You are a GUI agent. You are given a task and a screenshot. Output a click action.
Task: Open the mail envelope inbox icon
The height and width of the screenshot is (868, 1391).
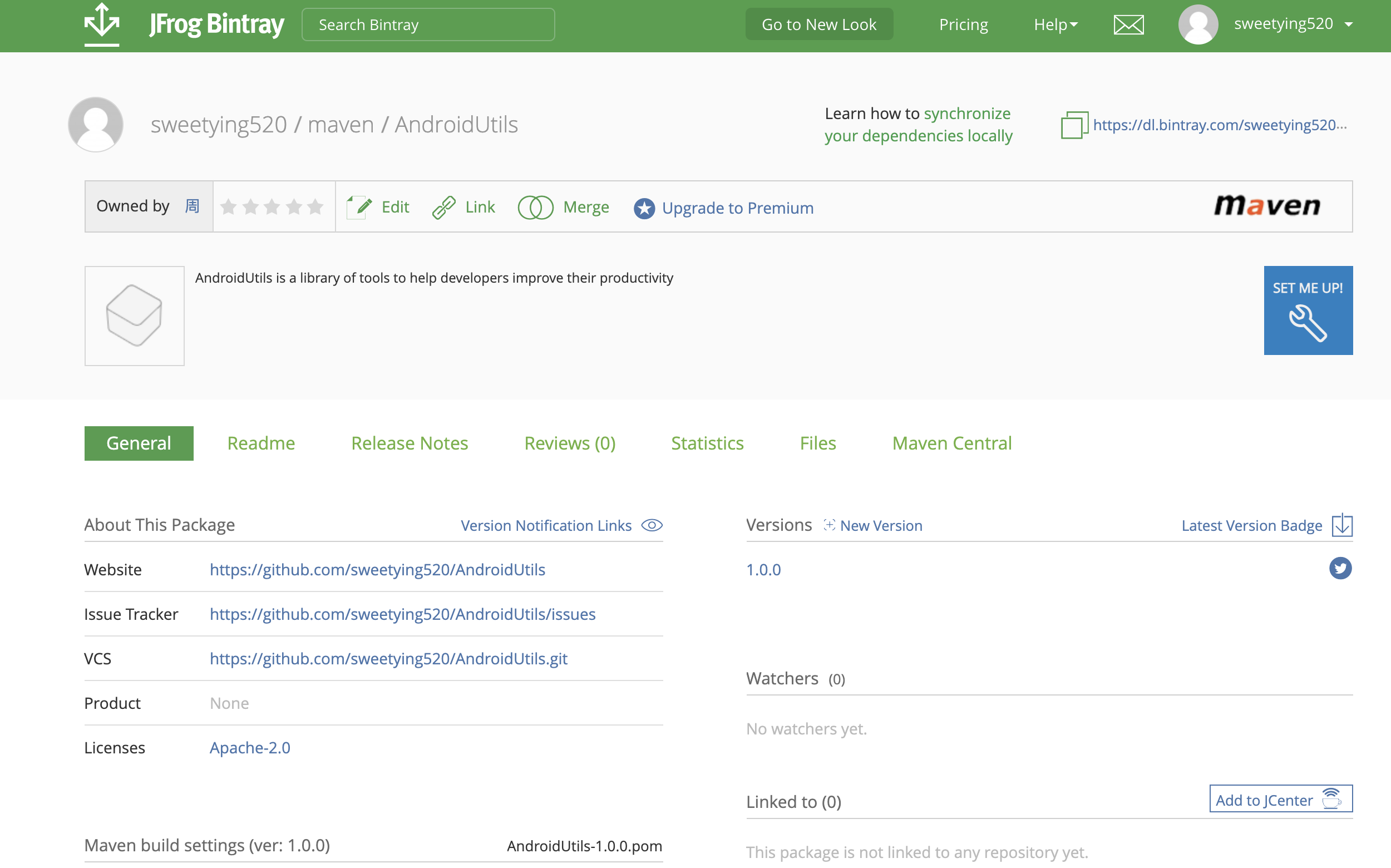click(x=1128, y=24)
